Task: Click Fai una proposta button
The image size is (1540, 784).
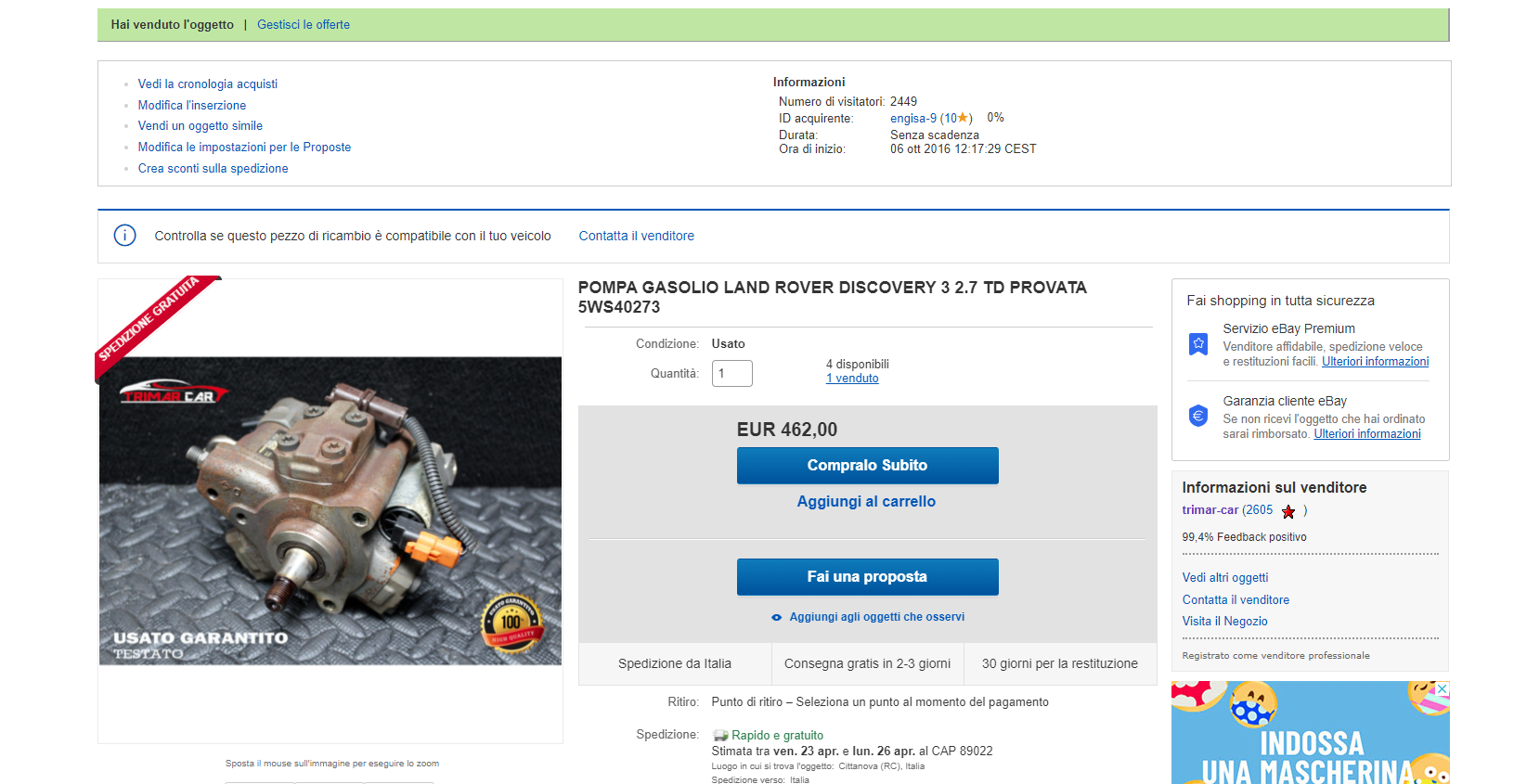Action: [x=867, y=577]
